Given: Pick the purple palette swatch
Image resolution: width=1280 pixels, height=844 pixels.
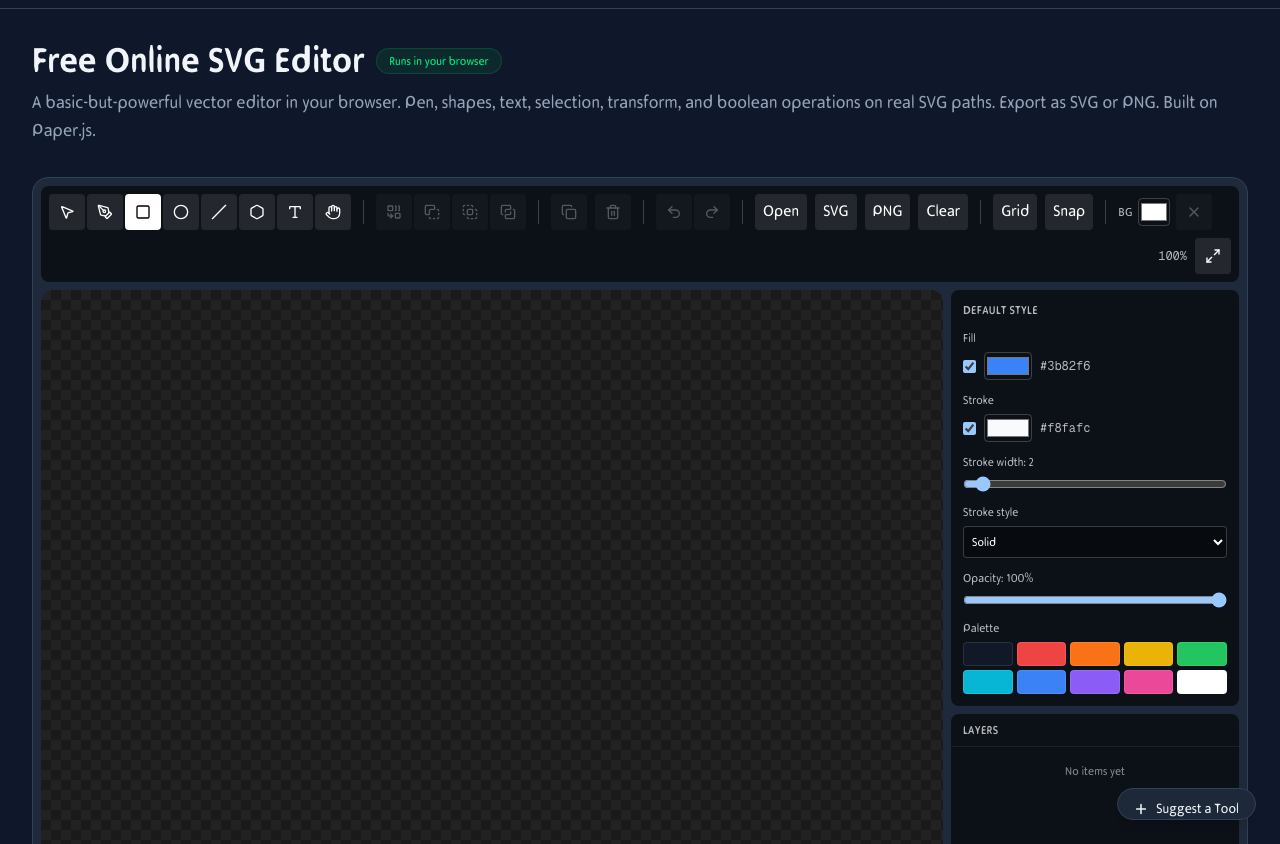Looking at the screenshot, I should tap(1095, 682).
